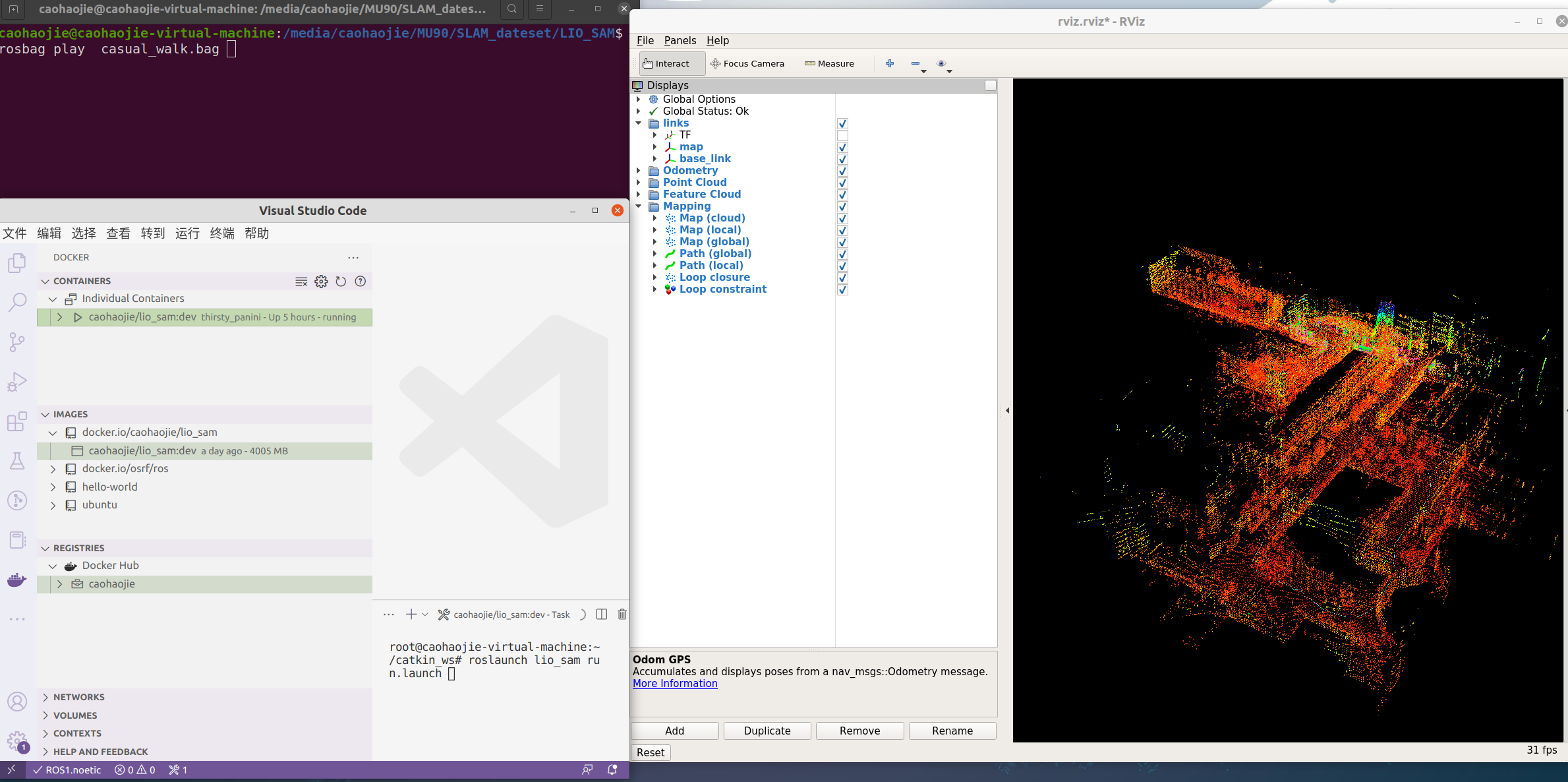This screenshot has height=782, width=1568.
Task: Click the containers group-by list icon
Action: 301,282
